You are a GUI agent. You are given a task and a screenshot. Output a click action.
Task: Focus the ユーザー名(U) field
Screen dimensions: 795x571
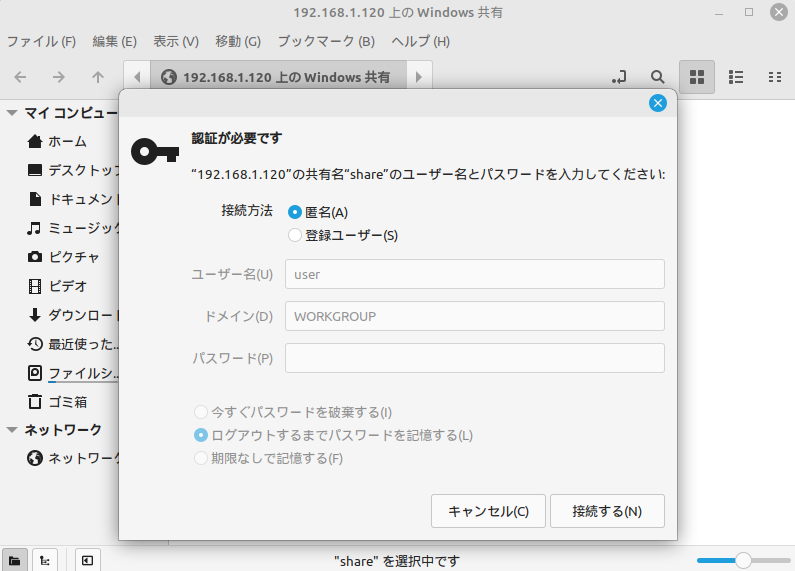(x=475, y=274)
